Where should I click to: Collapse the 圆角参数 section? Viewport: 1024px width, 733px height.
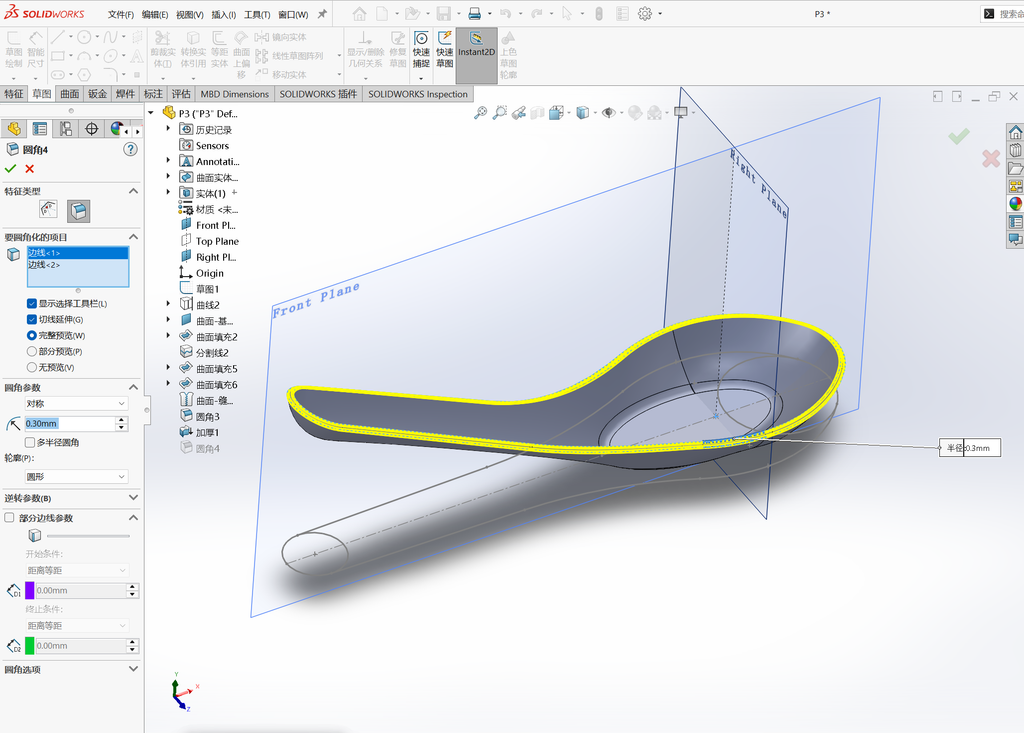(x=133, y=387)
